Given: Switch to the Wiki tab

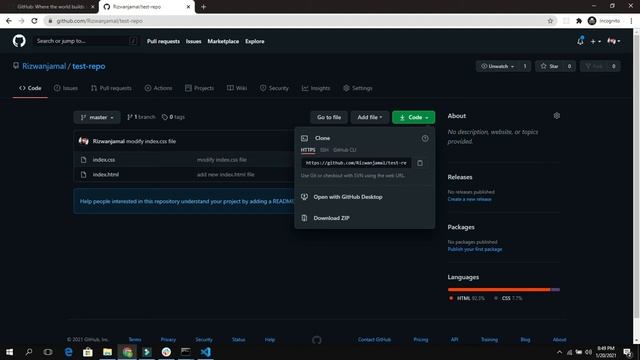Looking at the screenshot, I should (x=237, y=88).
